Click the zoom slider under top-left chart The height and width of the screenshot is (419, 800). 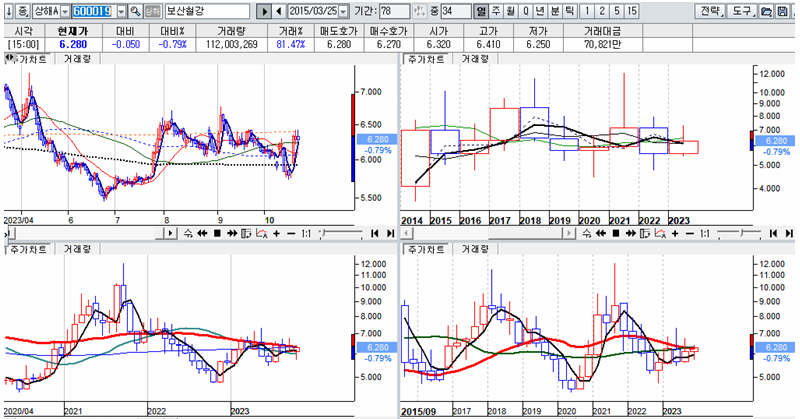click(336, 233)
